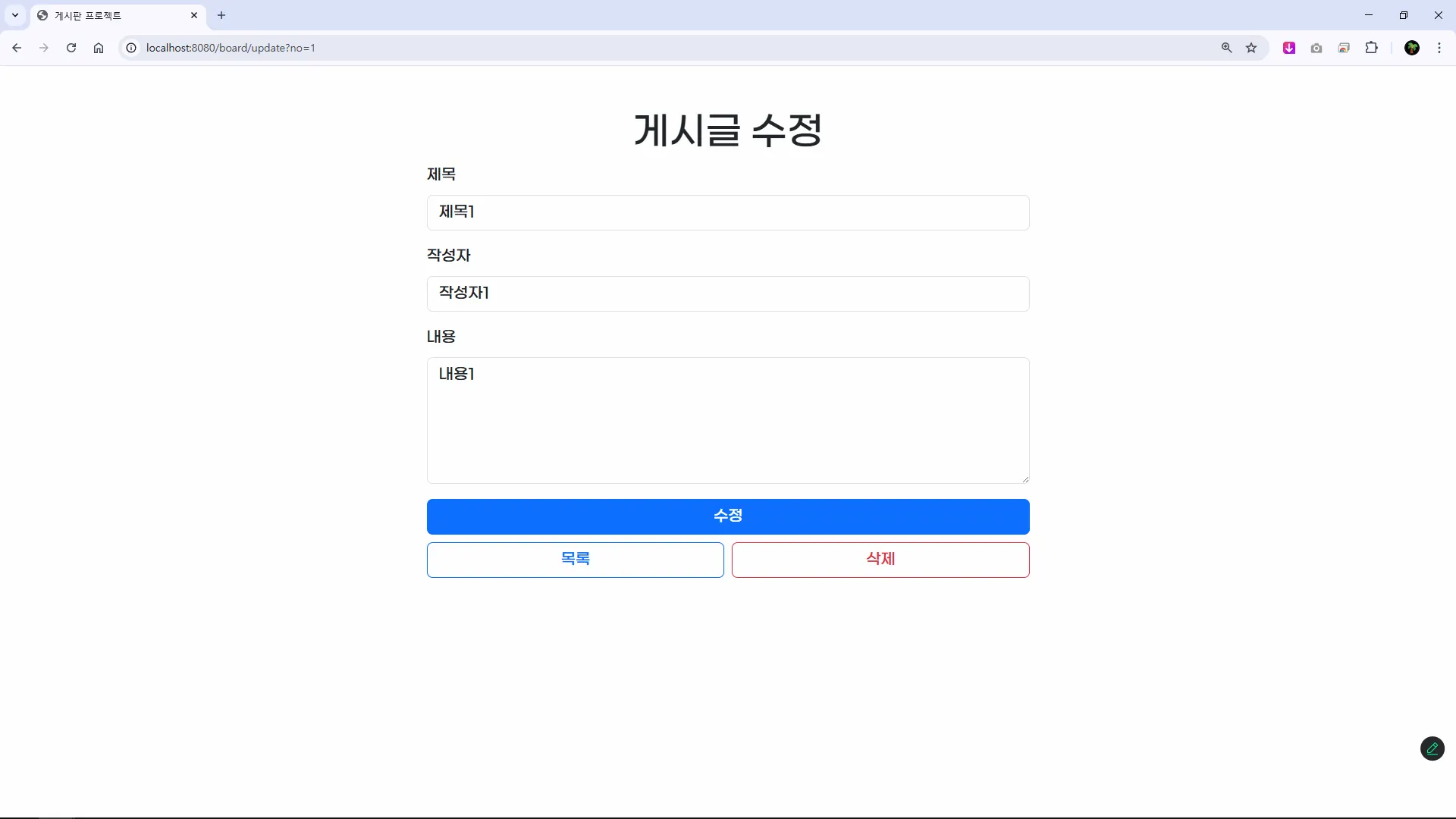The height and width of the screenshot is (819, 1456).
Task: Click the red 삭제 button
Action: point(880,560)
